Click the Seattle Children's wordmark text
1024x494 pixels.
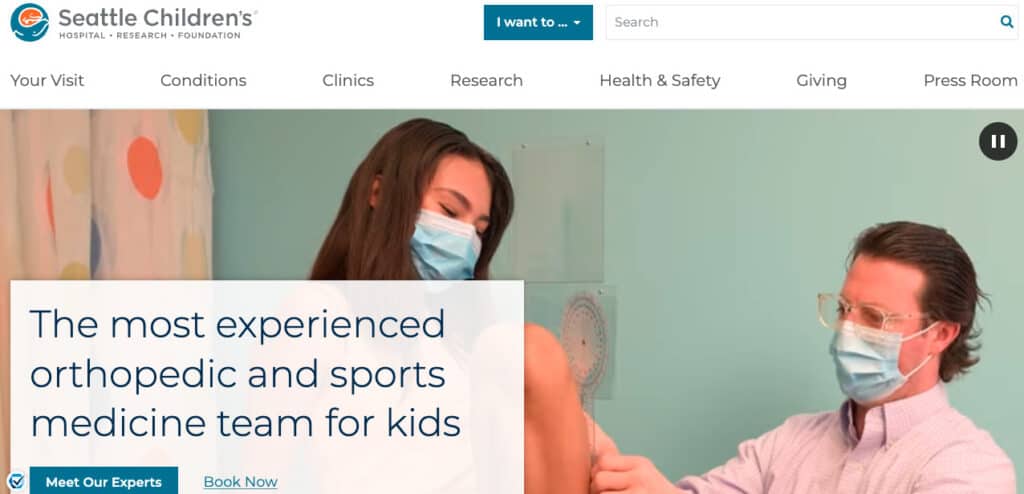[157, 18]
